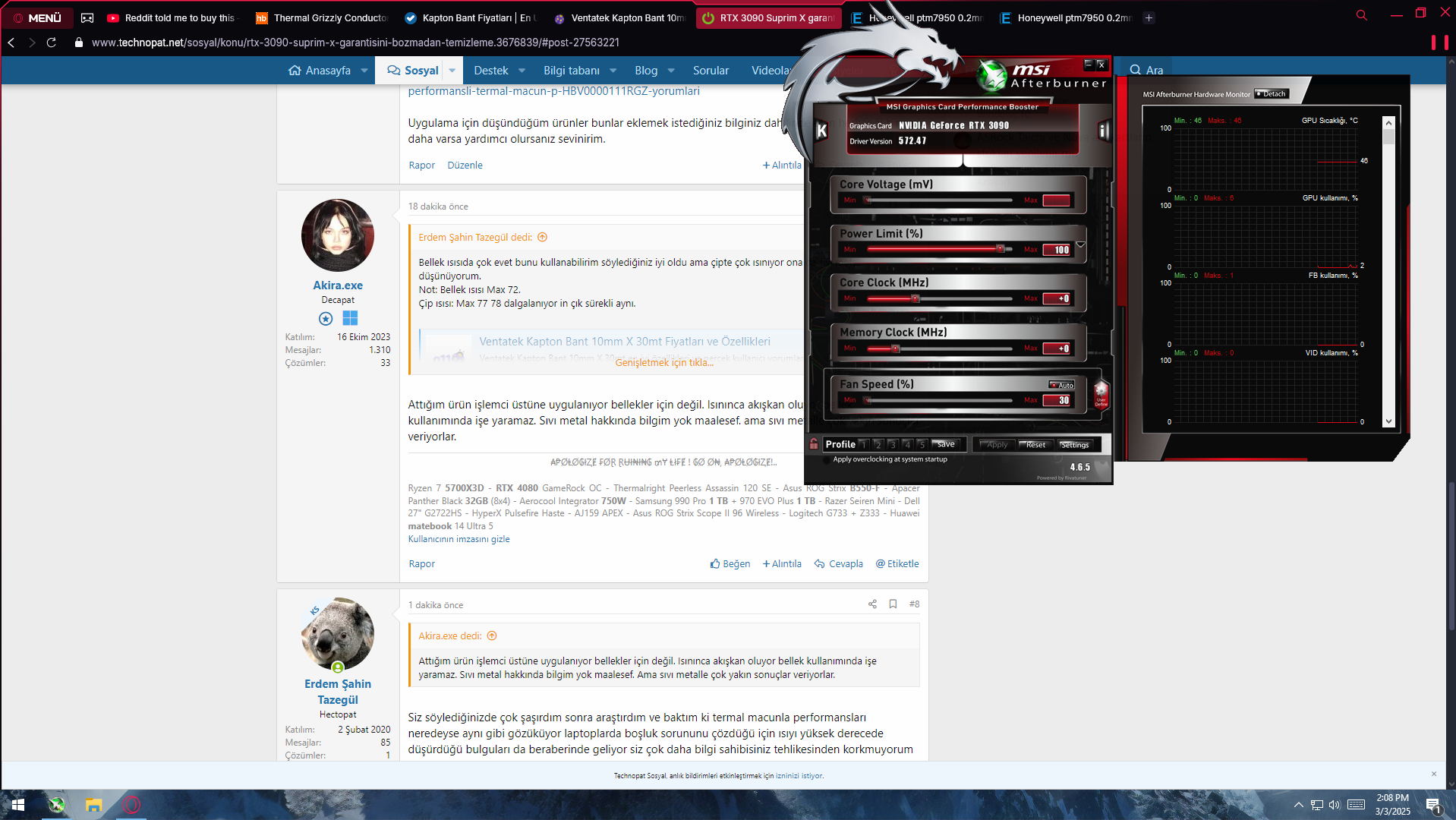This screenshot has width=1456, height=820.
Task: Switch to the Thermal Grizzly Conductonaut tab
Action: (x=321, y=17)
